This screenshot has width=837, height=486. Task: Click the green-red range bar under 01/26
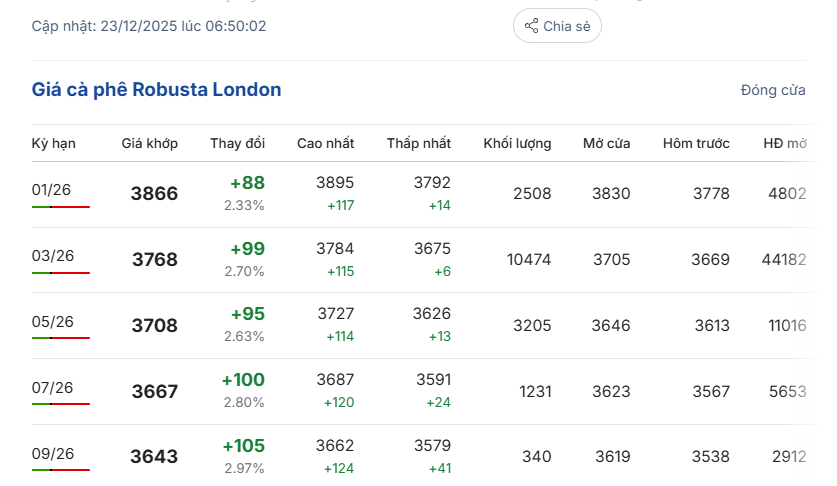pos(61,207)
